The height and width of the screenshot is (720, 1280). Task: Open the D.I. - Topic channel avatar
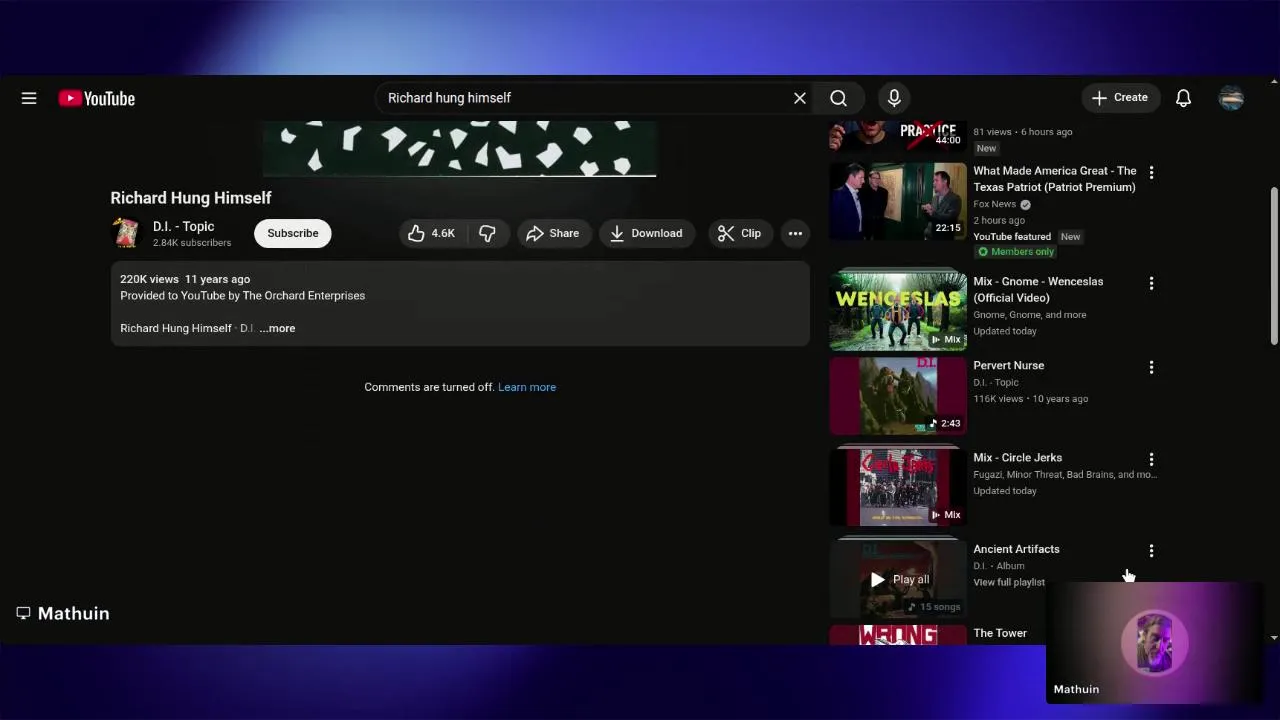coord(126,233)
